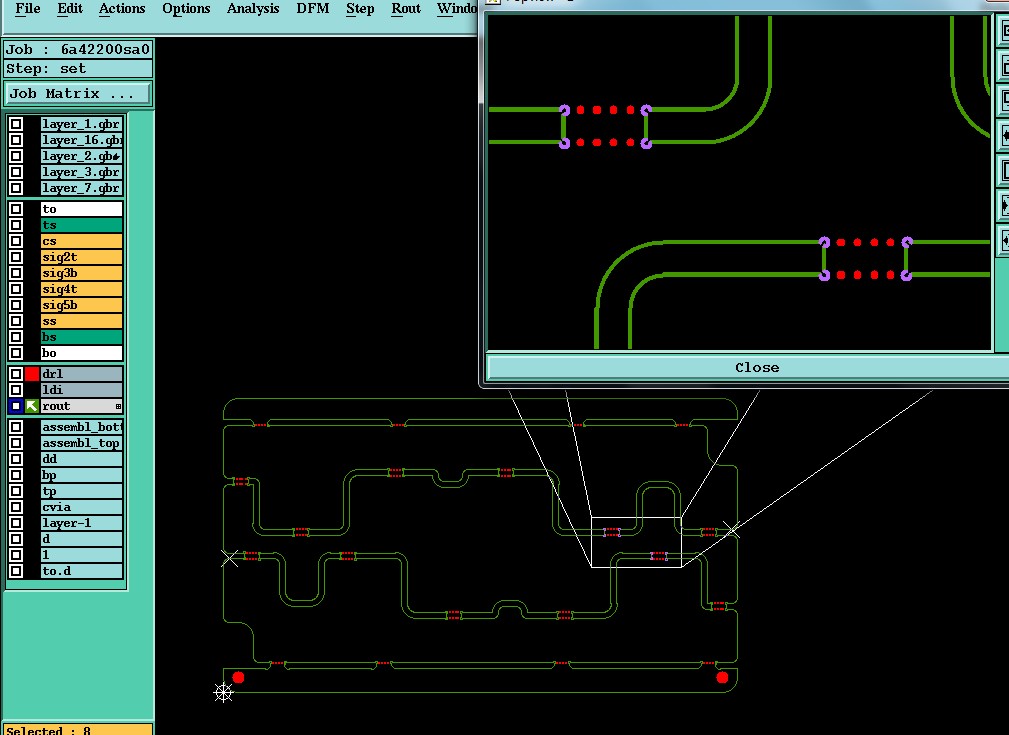Click the green arrow icon beside rout
Viewport: 1009px width, 735px height.
[x=32, y=406]
